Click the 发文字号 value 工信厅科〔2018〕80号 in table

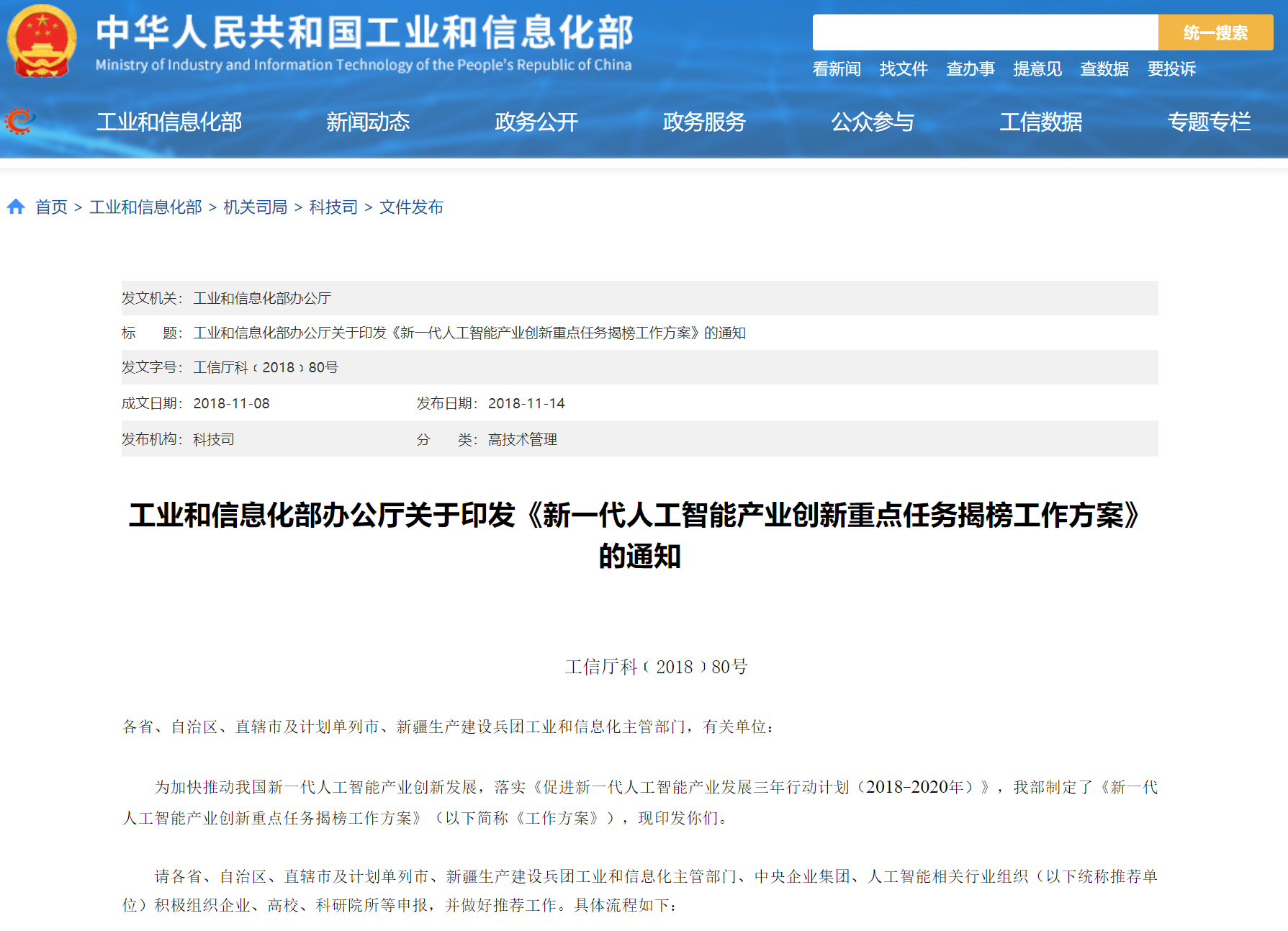[x=266, y=367]
